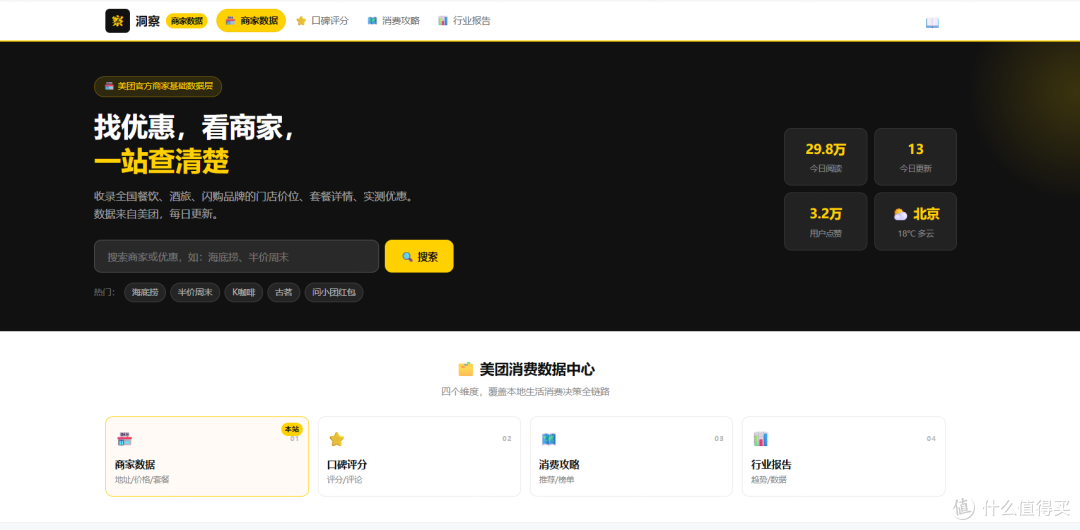Click the 一站查清楚 yellow headline
Viewport: 1080px width, 530px height.
[x=161, y=163]
